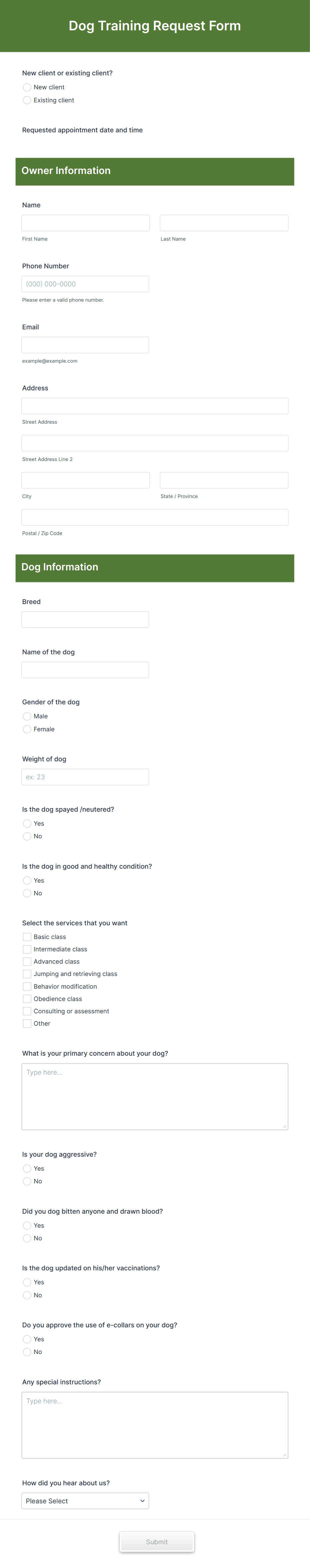Choose the Existing client option

(x=27, y=100)
